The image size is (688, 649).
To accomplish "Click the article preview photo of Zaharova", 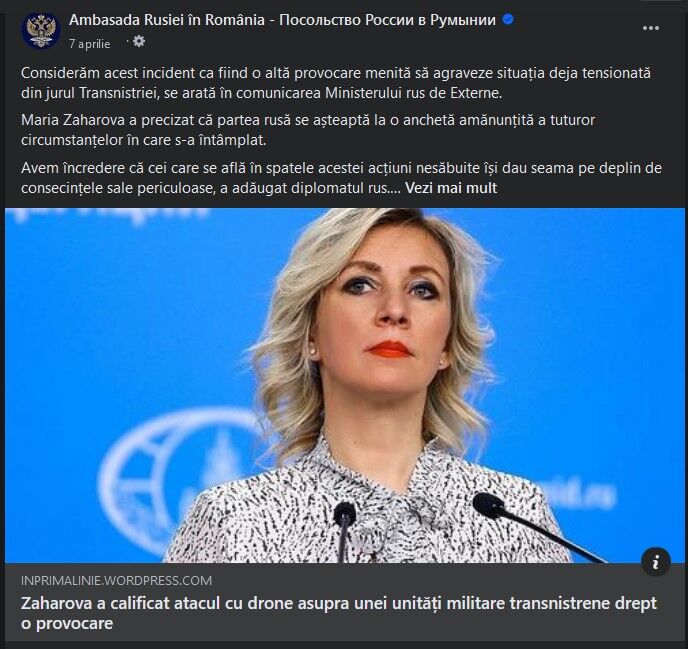I will tap(344, 385).
